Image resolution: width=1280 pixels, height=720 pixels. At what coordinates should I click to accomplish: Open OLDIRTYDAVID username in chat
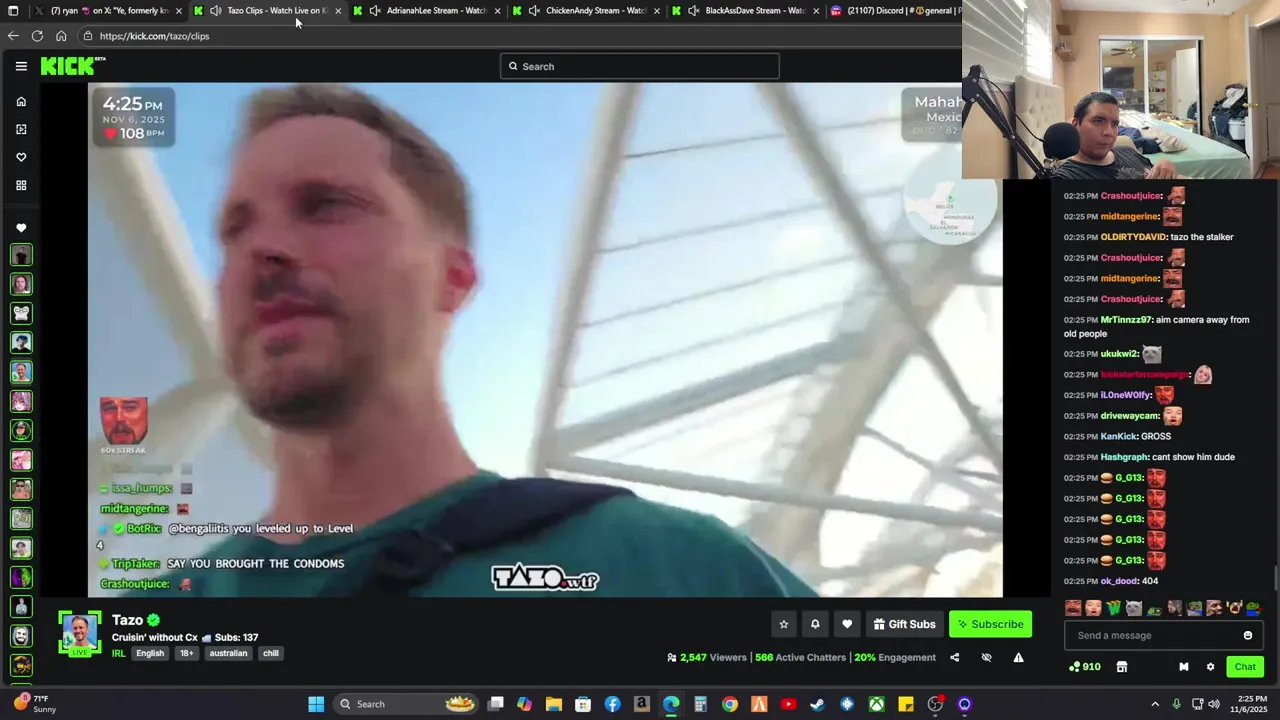point(1133,237)
